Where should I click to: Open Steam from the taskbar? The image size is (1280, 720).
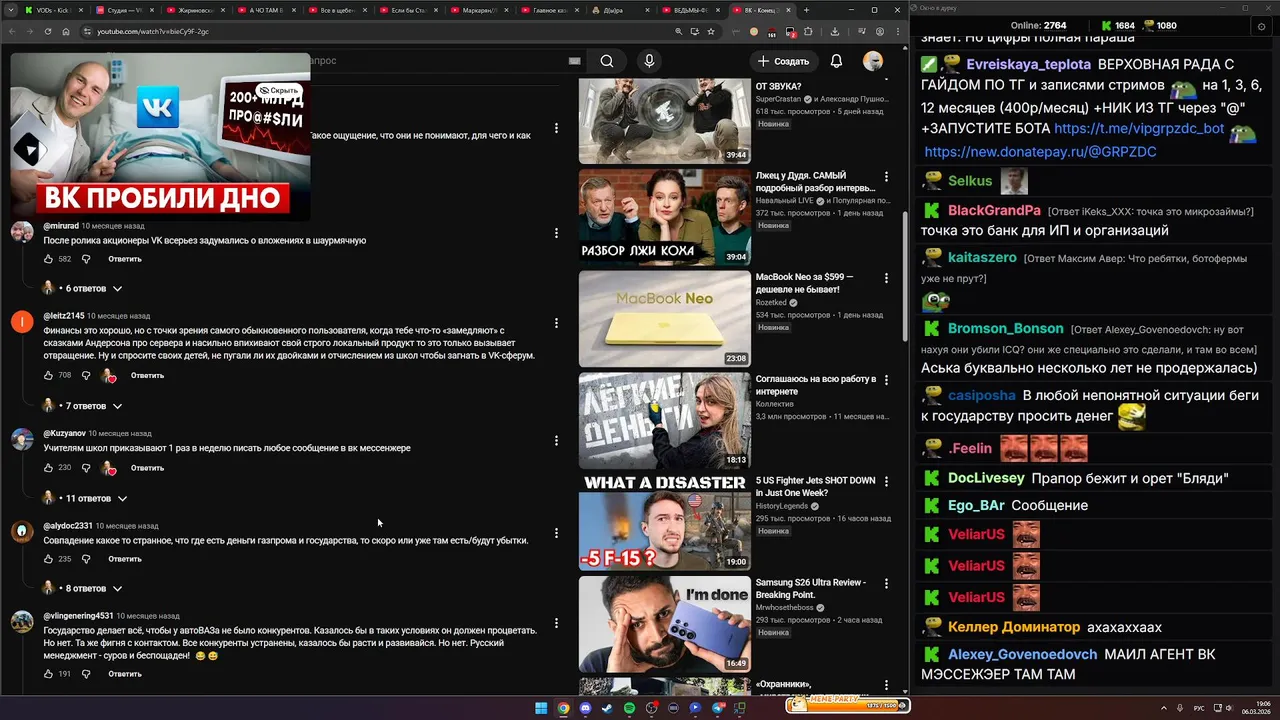coord(607,708)
